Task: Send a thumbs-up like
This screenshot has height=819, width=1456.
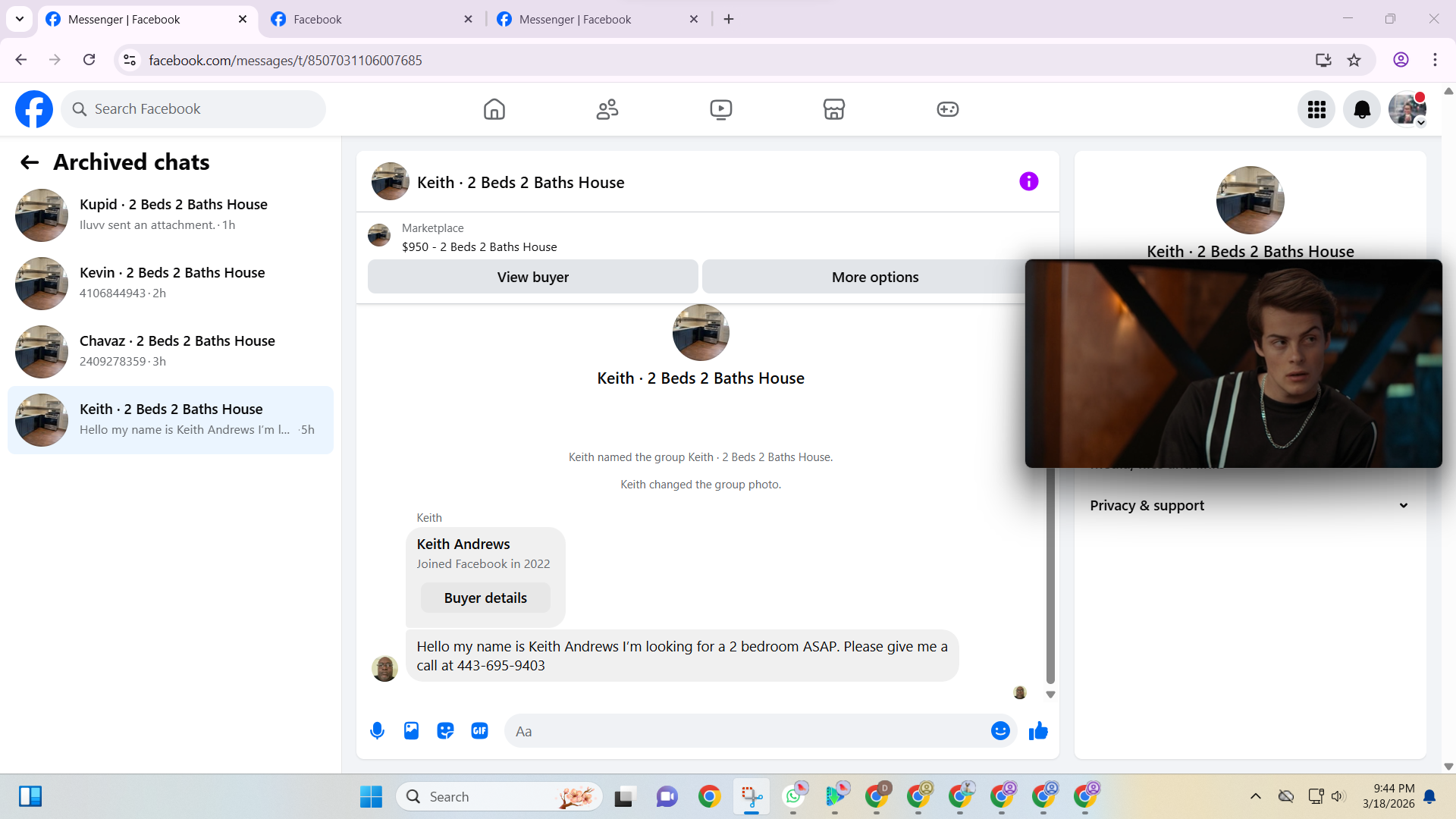Action: tap(1038, 731)
